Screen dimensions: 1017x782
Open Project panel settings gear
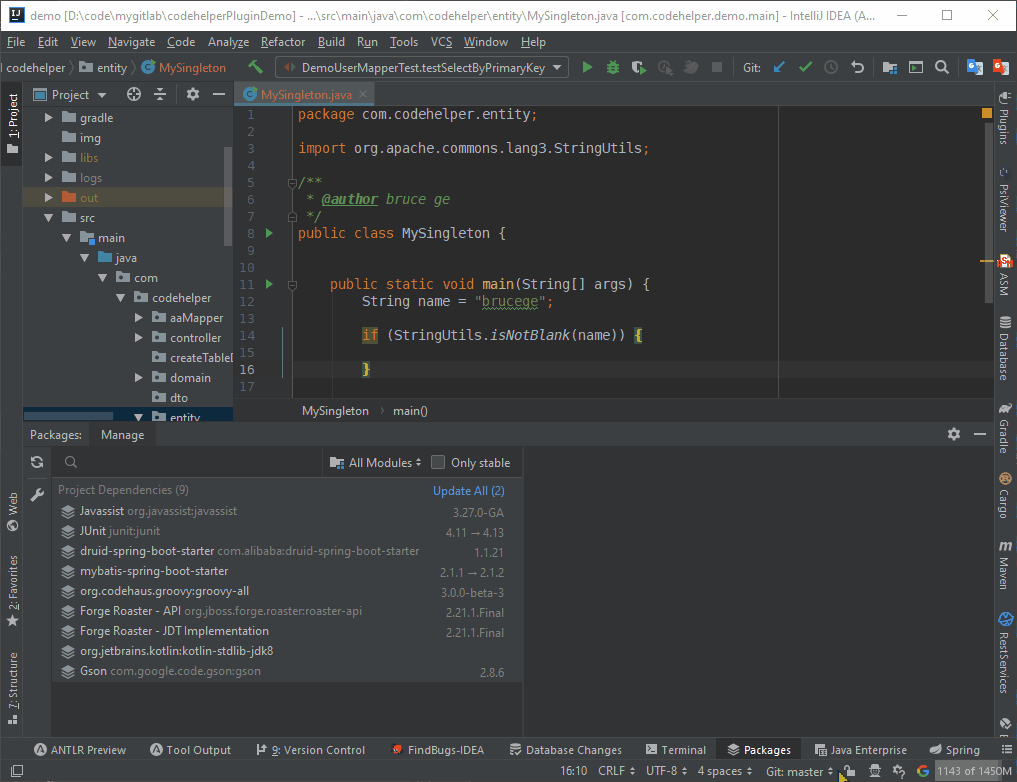pos(193,95)
